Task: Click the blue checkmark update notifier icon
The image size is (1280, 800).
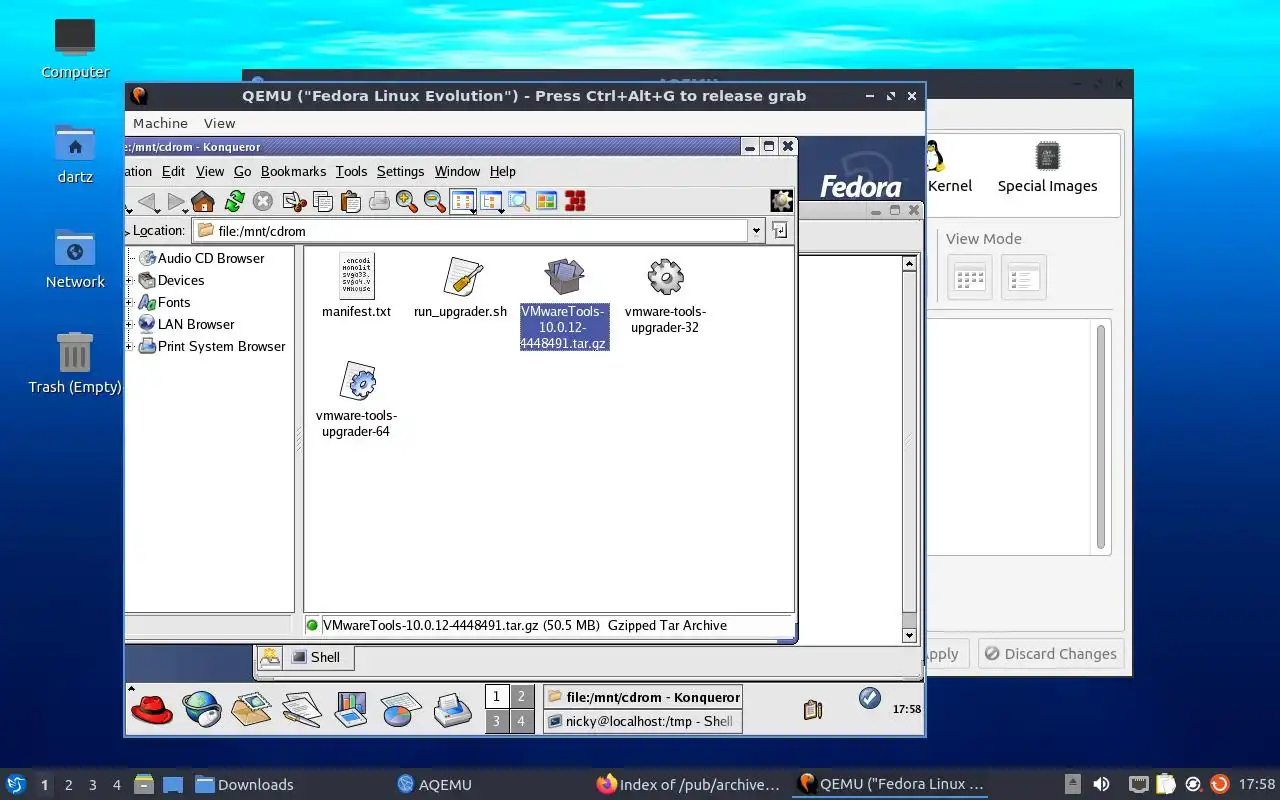Action: (x=870, y=697)
